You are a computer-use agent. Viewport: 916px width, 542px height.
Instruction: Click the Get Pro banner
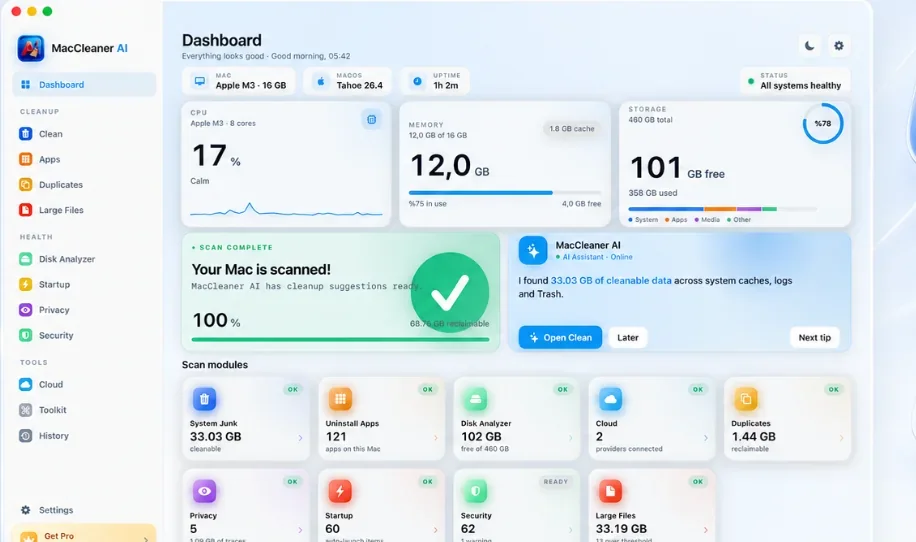click(x=84, y=534)
